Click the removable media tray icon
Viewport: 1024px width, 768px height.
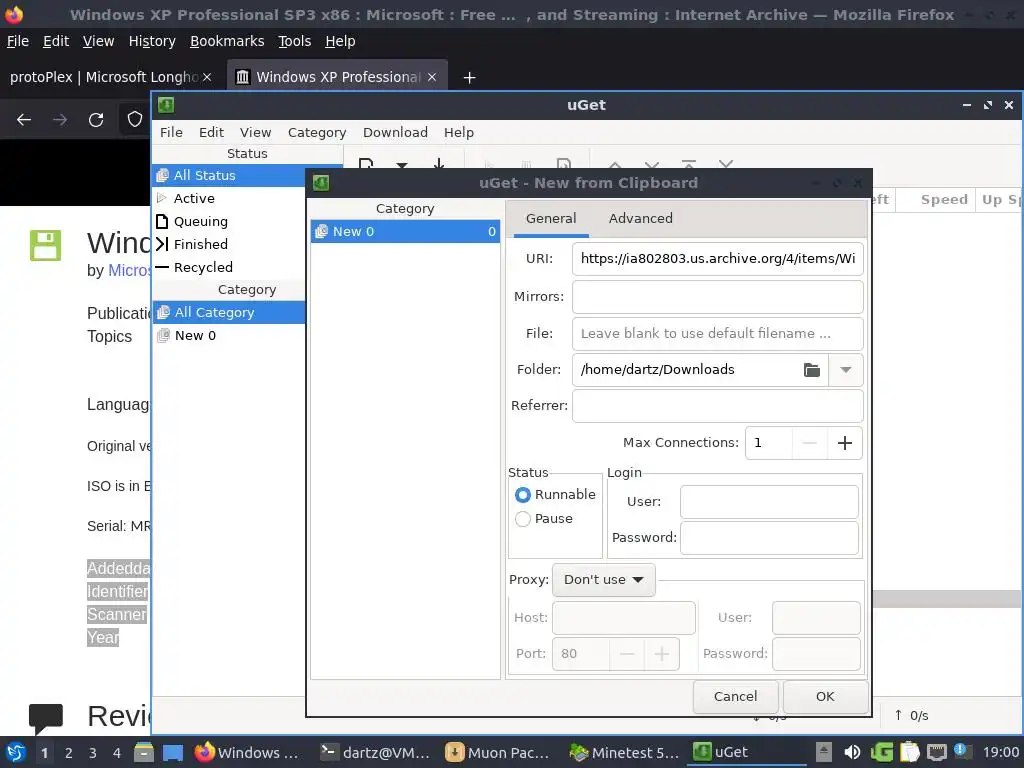[824, 752]
